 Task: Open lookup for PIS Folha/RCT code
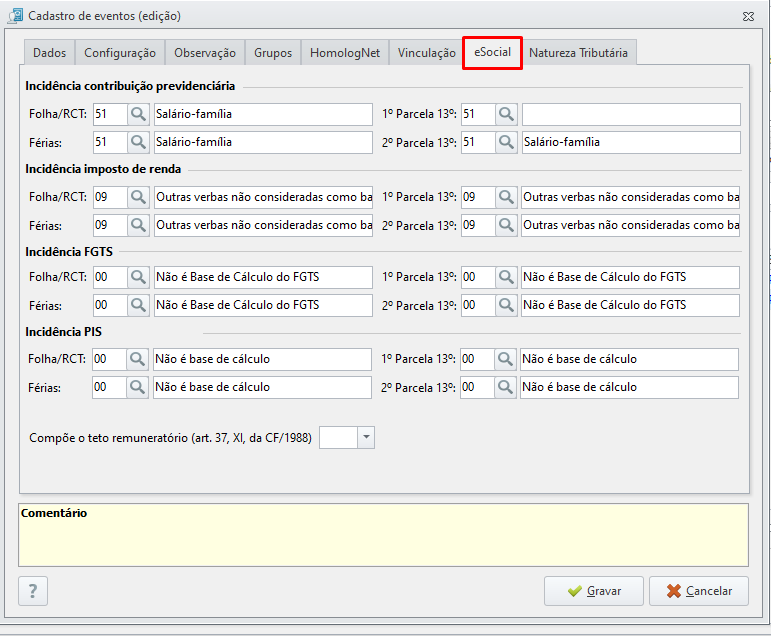click(x=137, y=360)
